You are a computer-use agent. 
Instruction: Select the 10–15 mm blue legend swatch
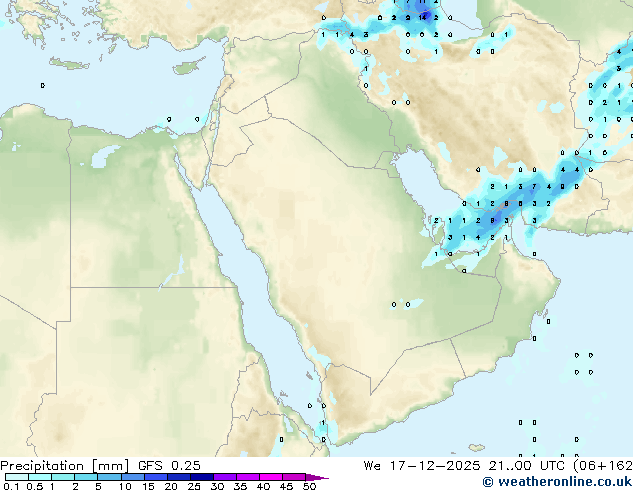pos(133,477)
